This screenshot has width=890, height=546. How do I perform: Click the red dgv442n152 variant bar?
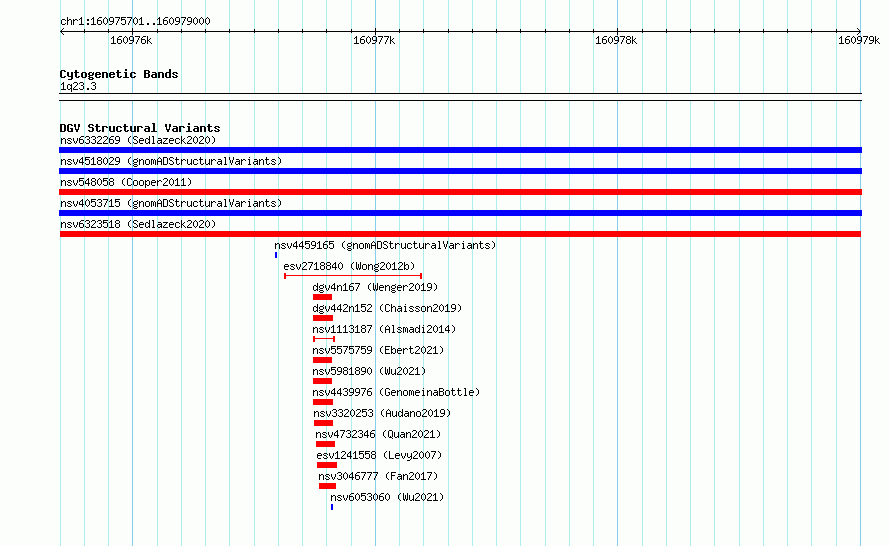(322, 318)
